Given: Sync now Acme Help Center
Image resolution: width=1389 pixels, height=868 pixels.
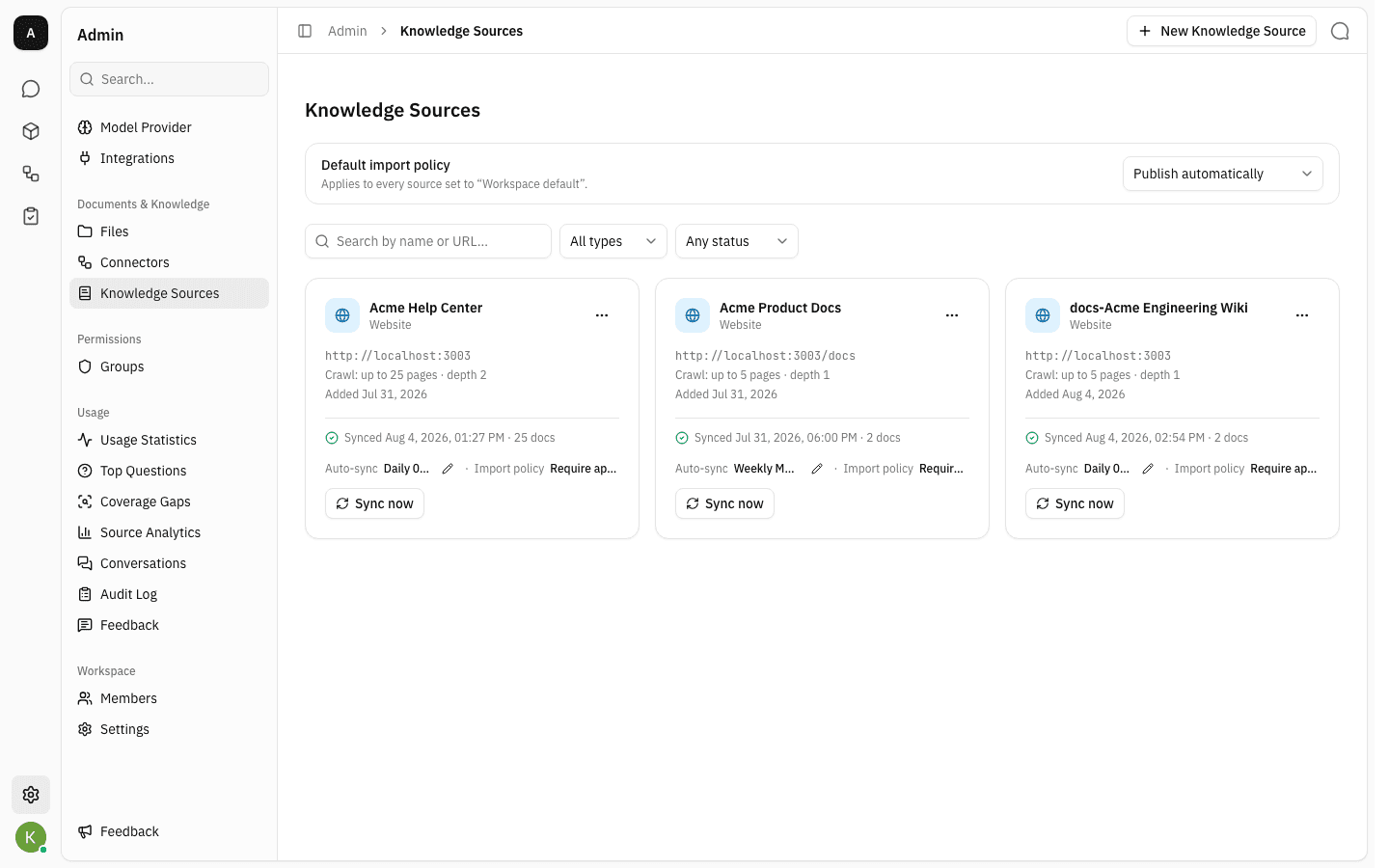Looking at the screenshot, I should click(x=374, y=503).
